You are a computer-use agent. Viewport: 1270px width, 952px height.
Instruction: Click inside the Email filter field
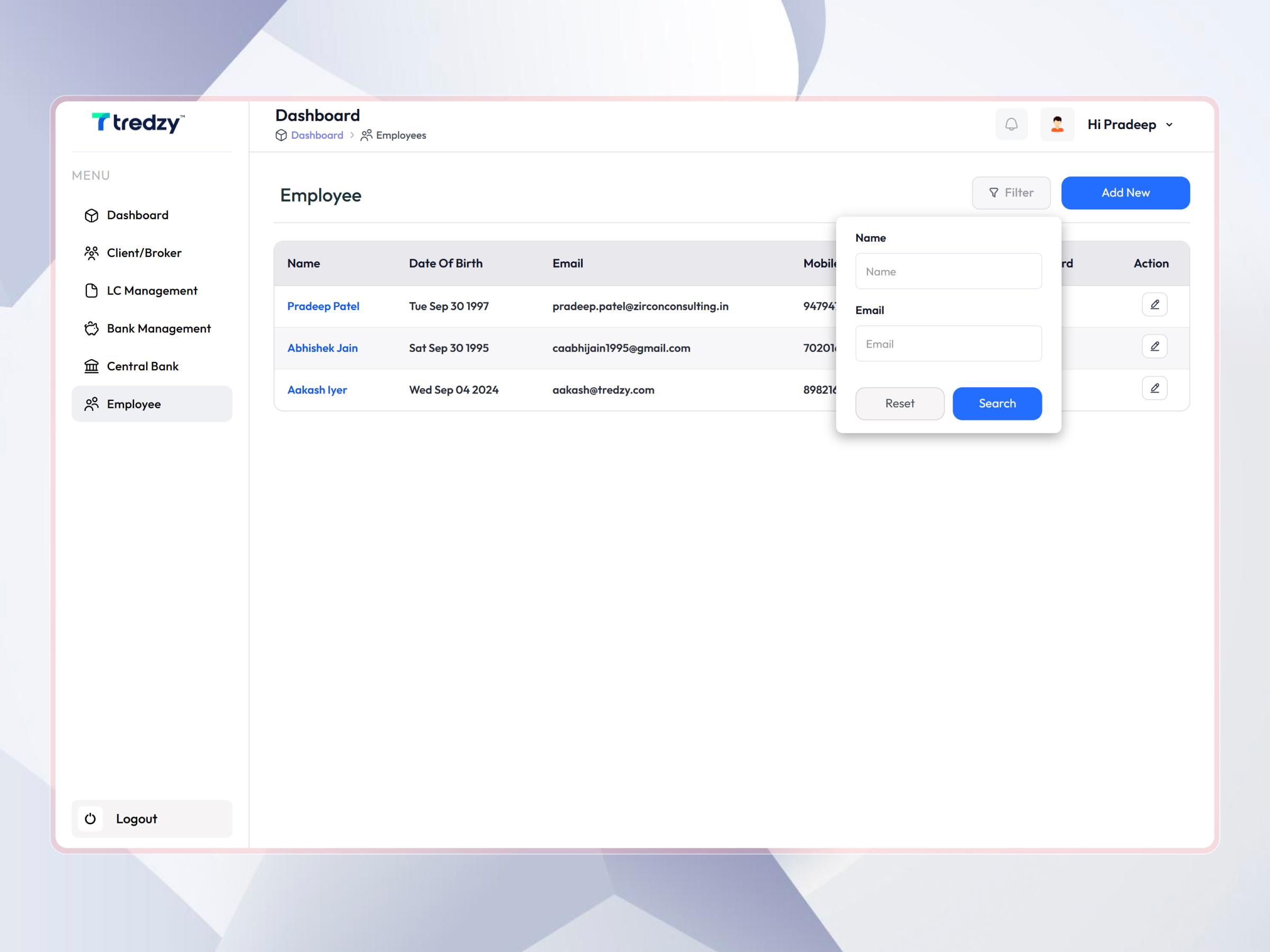[x=948, y=343]
